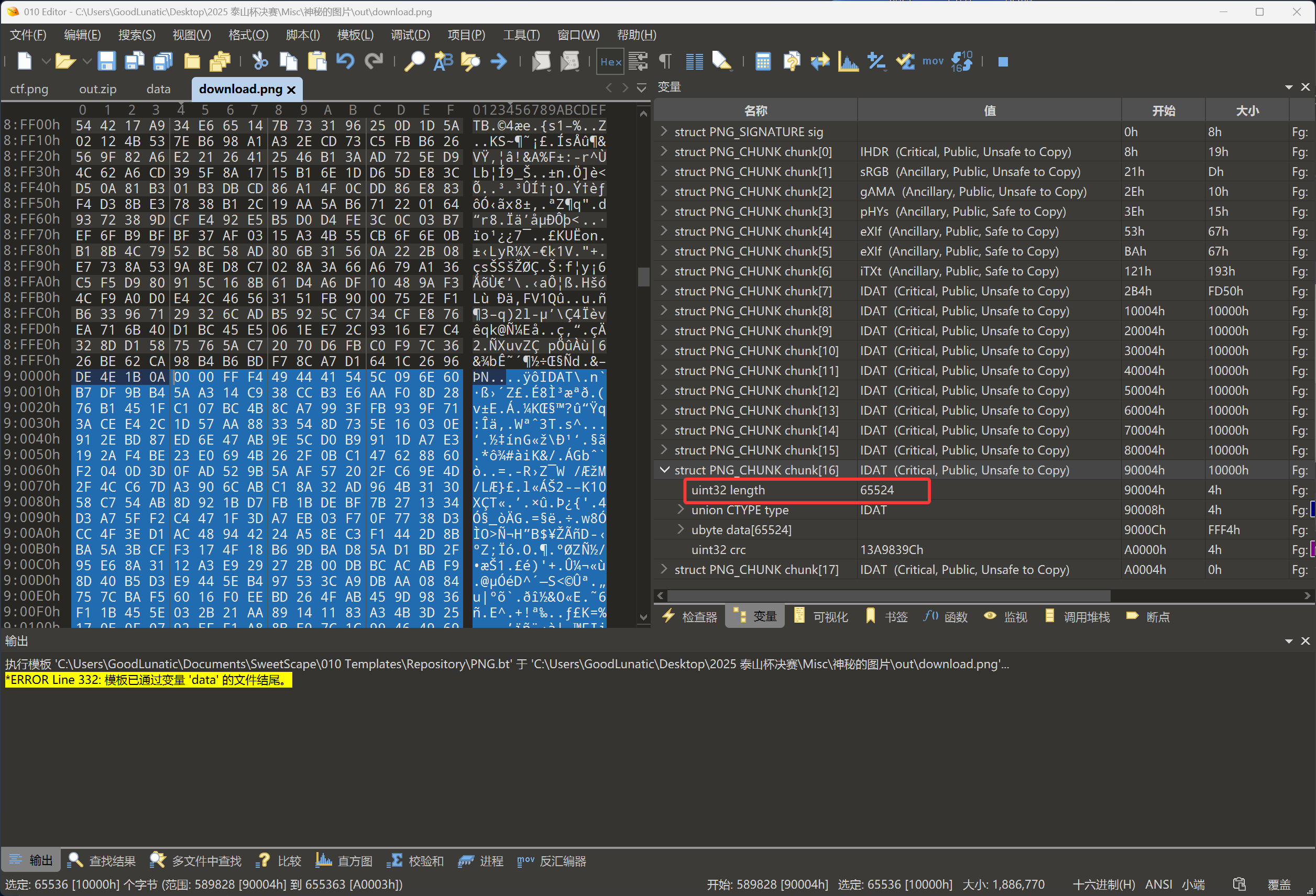Click the Run Script scroll icon
Screen dimensions: 1316x896
[x=541, y=61]
